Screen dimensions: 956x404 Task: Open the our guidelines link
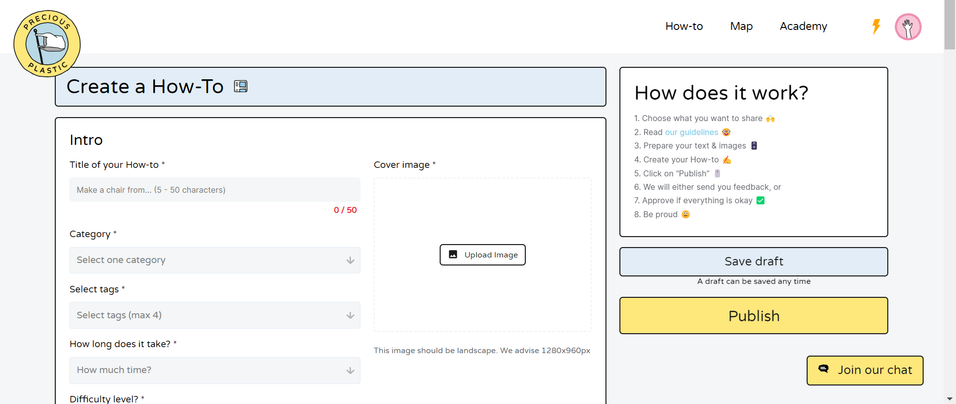click(x=691, y=132)
